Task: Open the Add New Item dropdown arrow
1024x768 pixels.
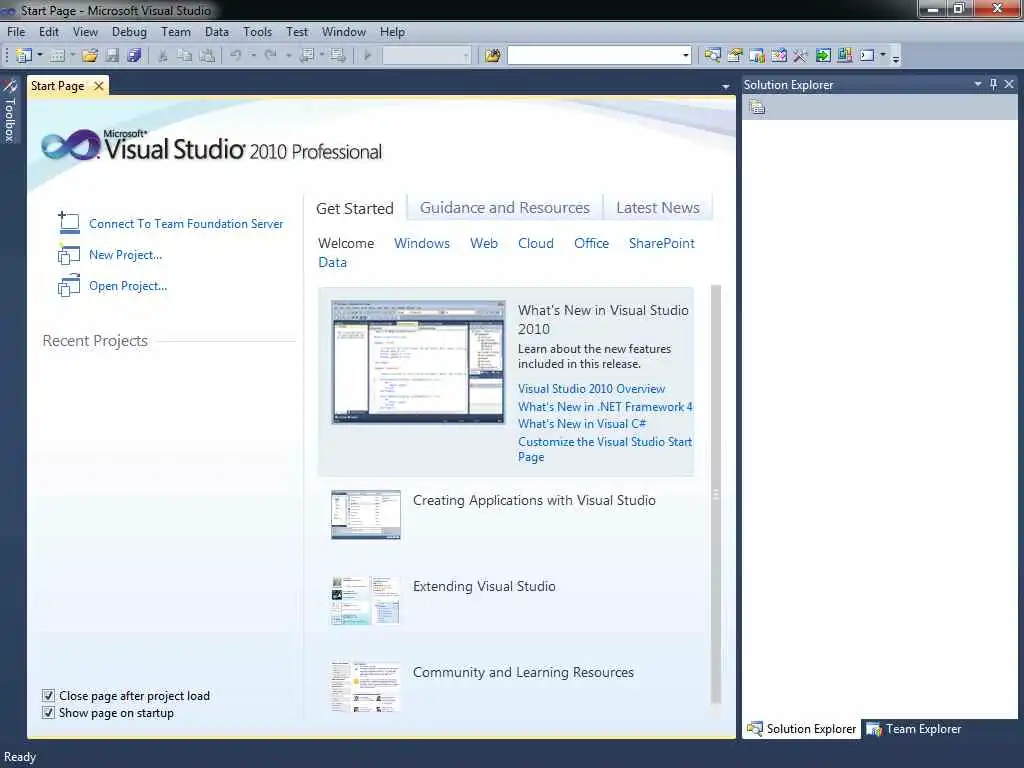Action: tap(72, 56)
